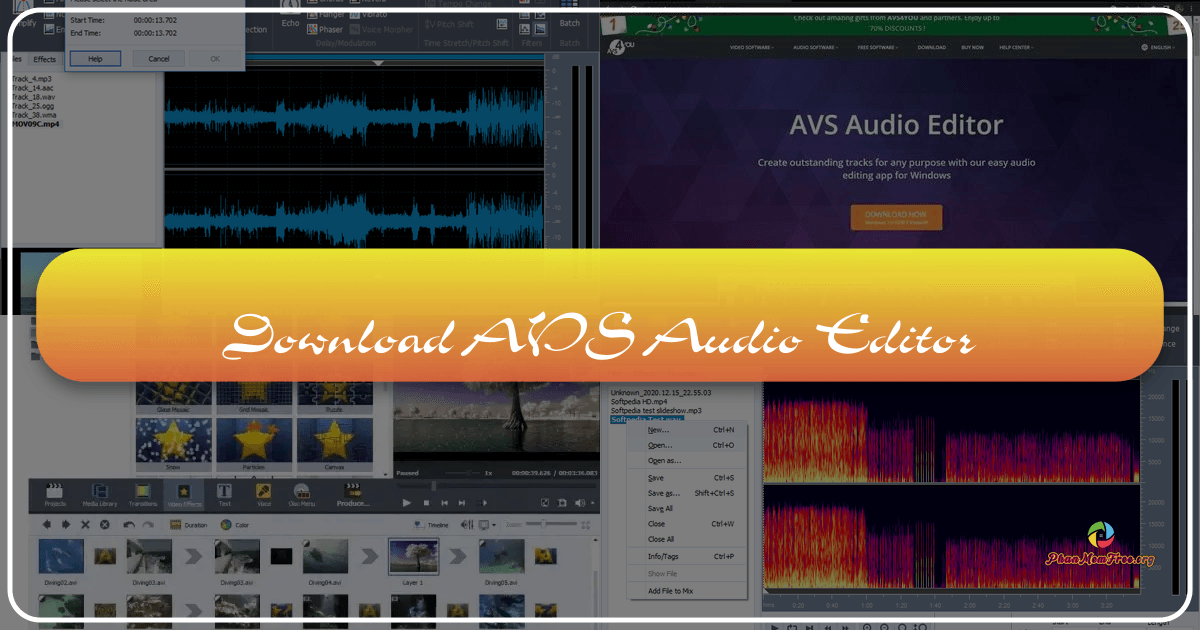This screenshot has height=630, width=1200.
Task: Toggle the Timeline view button
Action: pos(436,524)
